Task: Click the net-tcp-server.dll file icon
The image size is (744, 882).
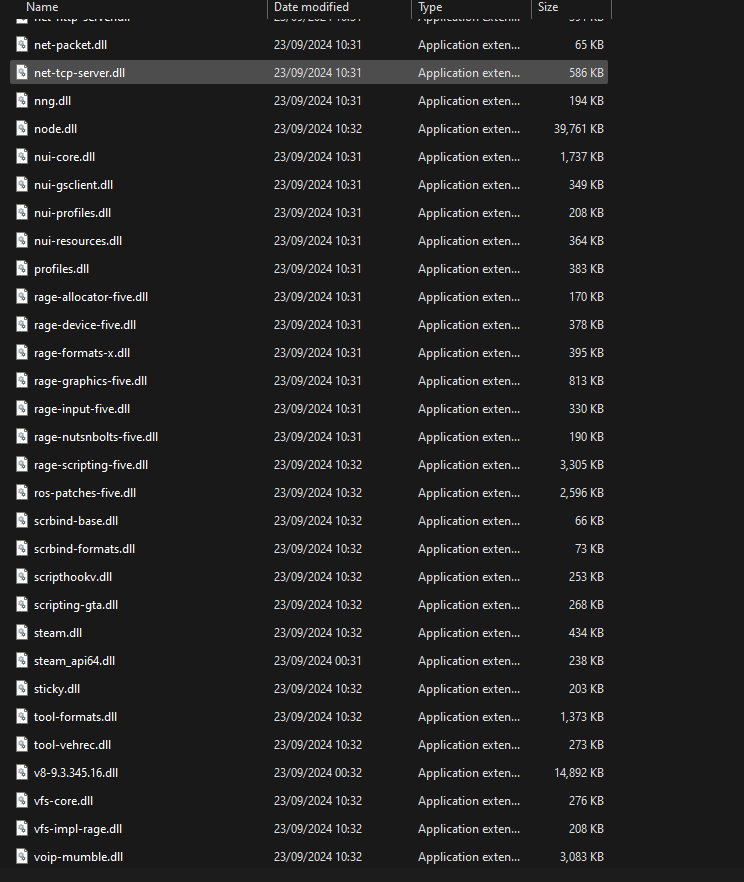Action: [22, 73]
